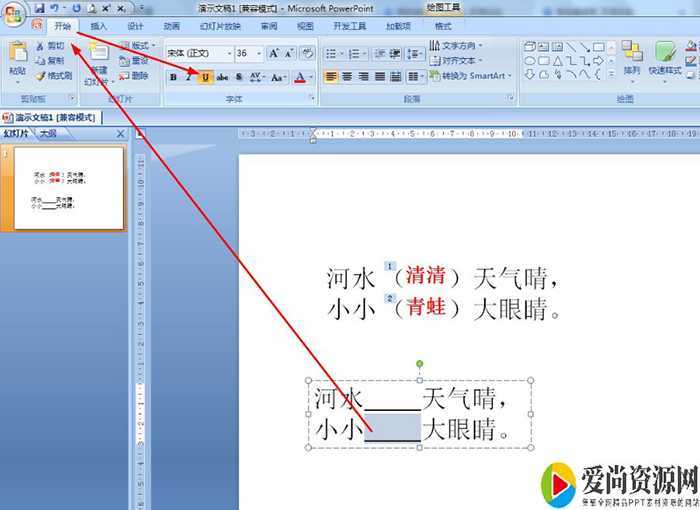Toggle Bold formatting
Viewport: 700px width, 510px height.
[x=173, y=77]
